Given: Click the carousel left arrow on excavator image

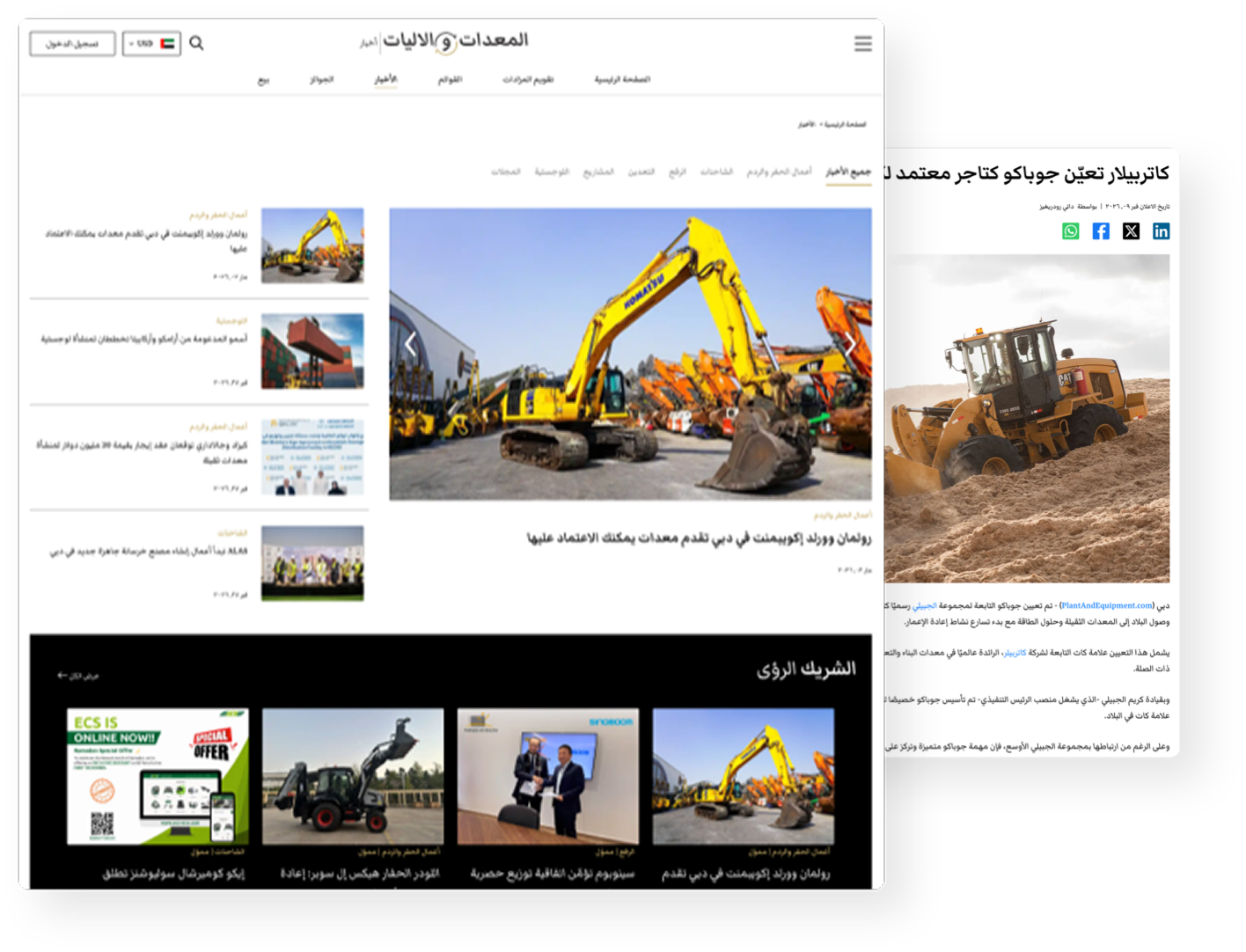Looking at the screenshot, I should (410, 345).
